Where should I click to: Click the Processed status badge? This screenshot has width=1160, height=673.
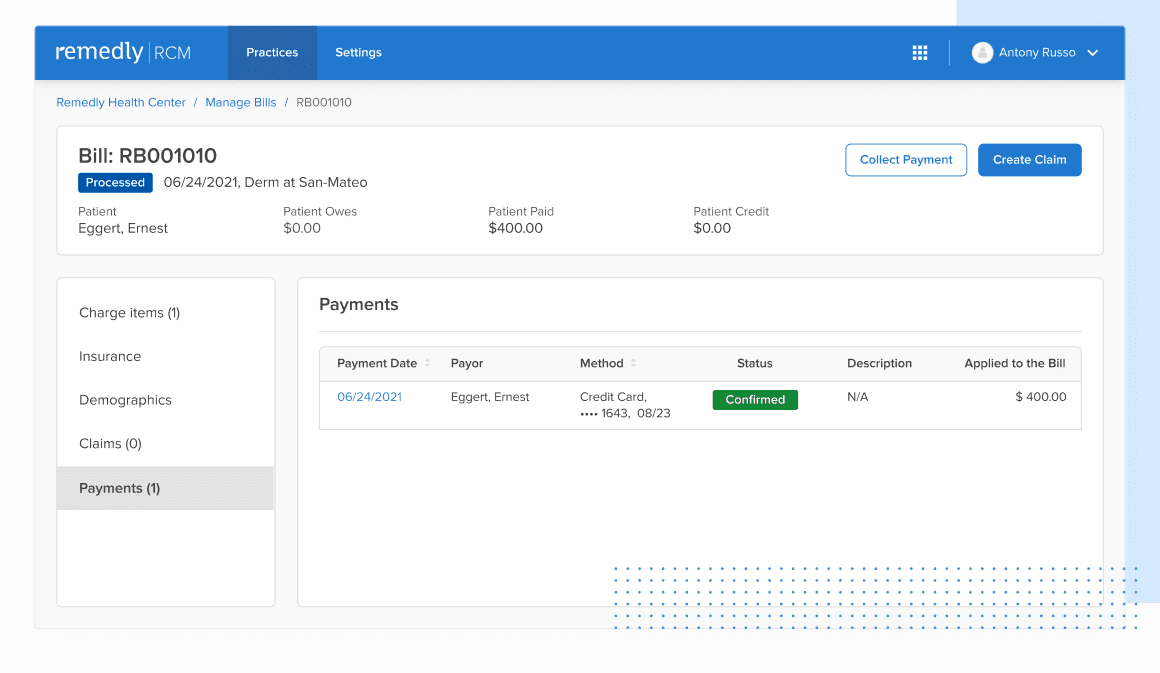pos(115,183)
